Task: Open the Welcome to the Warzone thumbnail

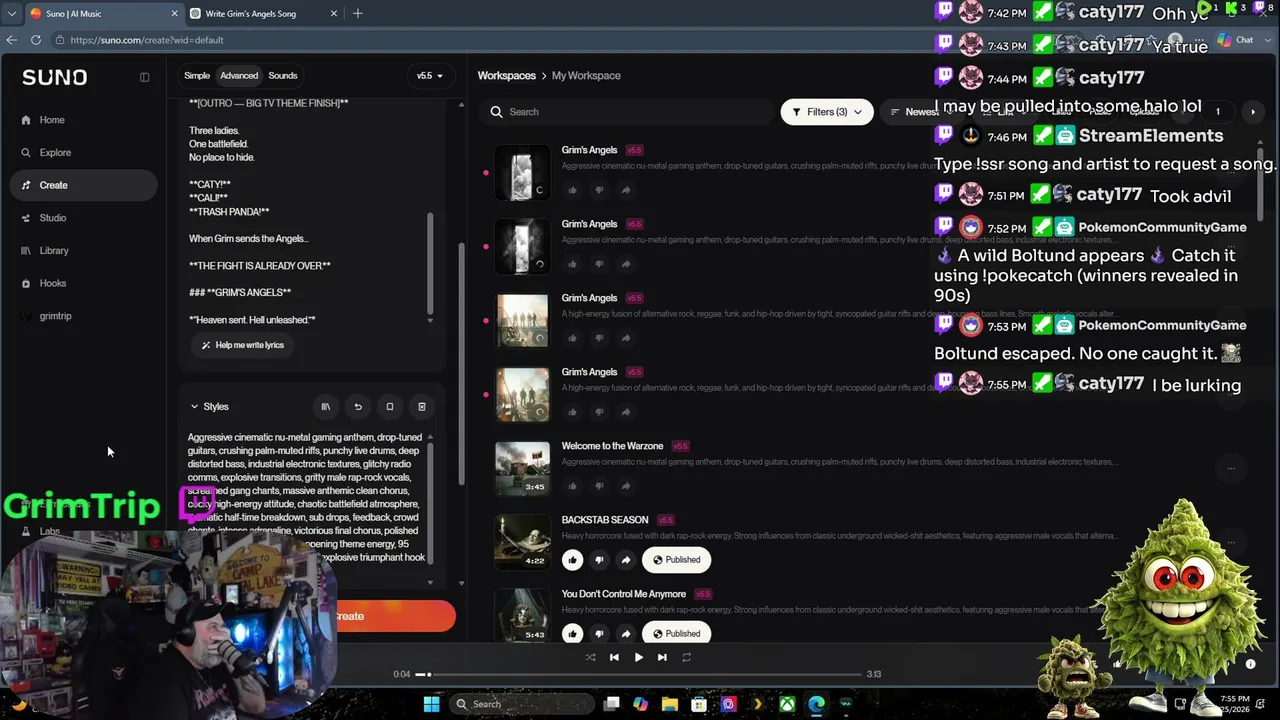Action: 522,467
